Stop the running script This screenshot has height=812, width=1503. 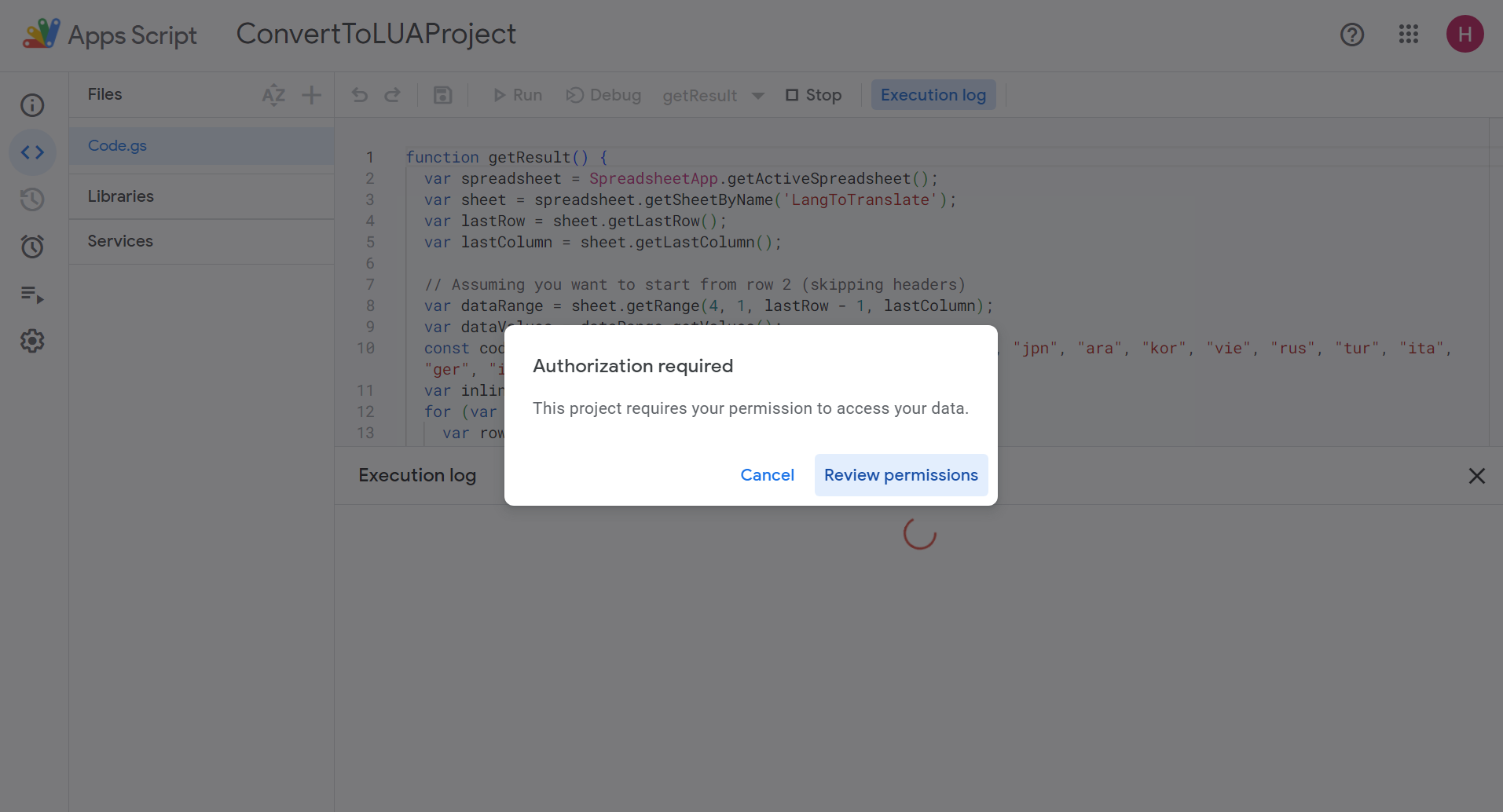pyautogui.click(x=814, y=95)
